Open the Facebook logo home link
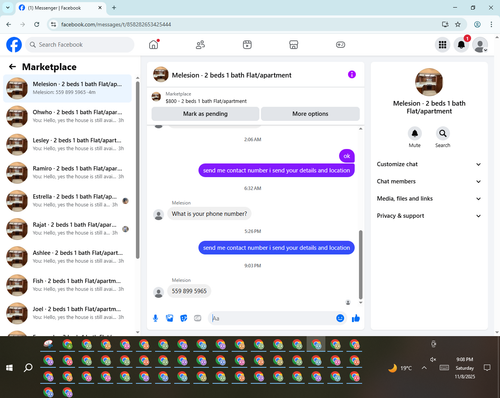Screen dimensions: 500x398 [x=14, y=45]
